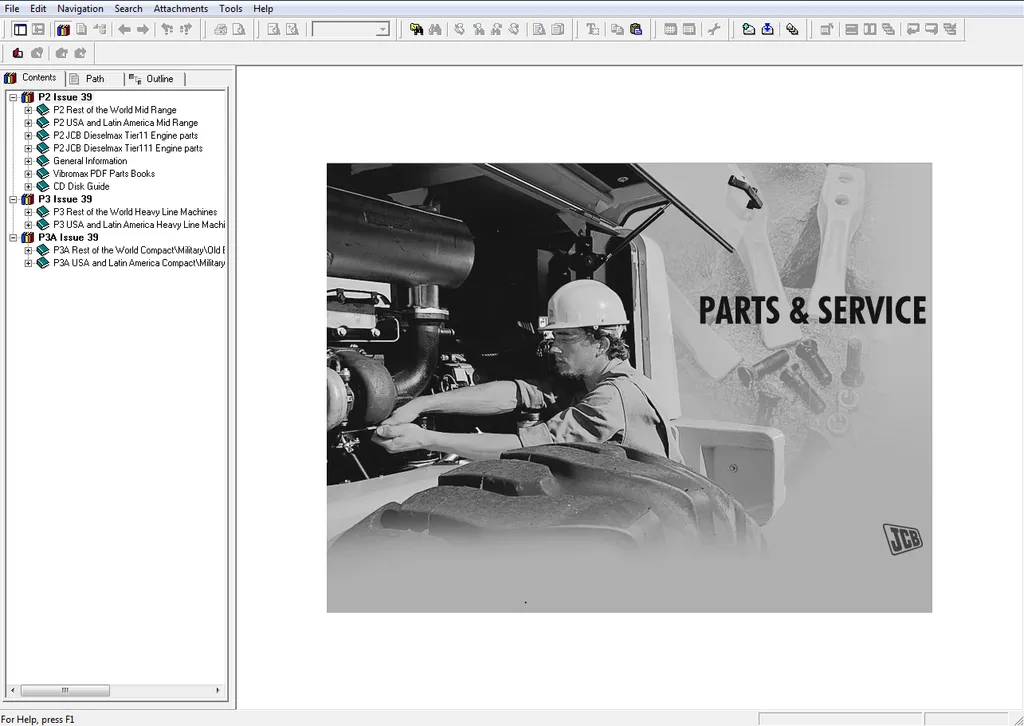This screenshot has height=726, width=1024.
Task: Click the blue down-arrow tray icon
Action: (x=767, y=29)
